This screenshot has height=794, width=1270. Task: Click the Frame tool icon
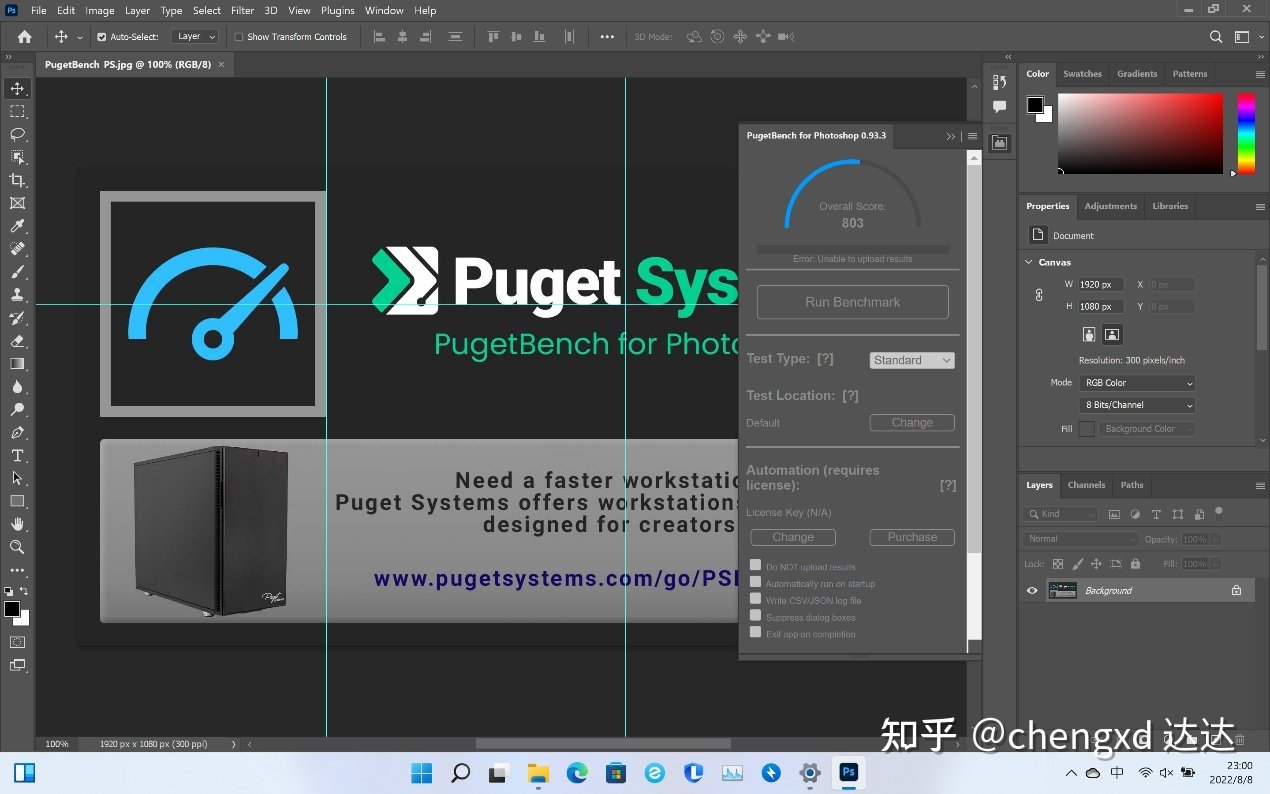coord(17,203)
